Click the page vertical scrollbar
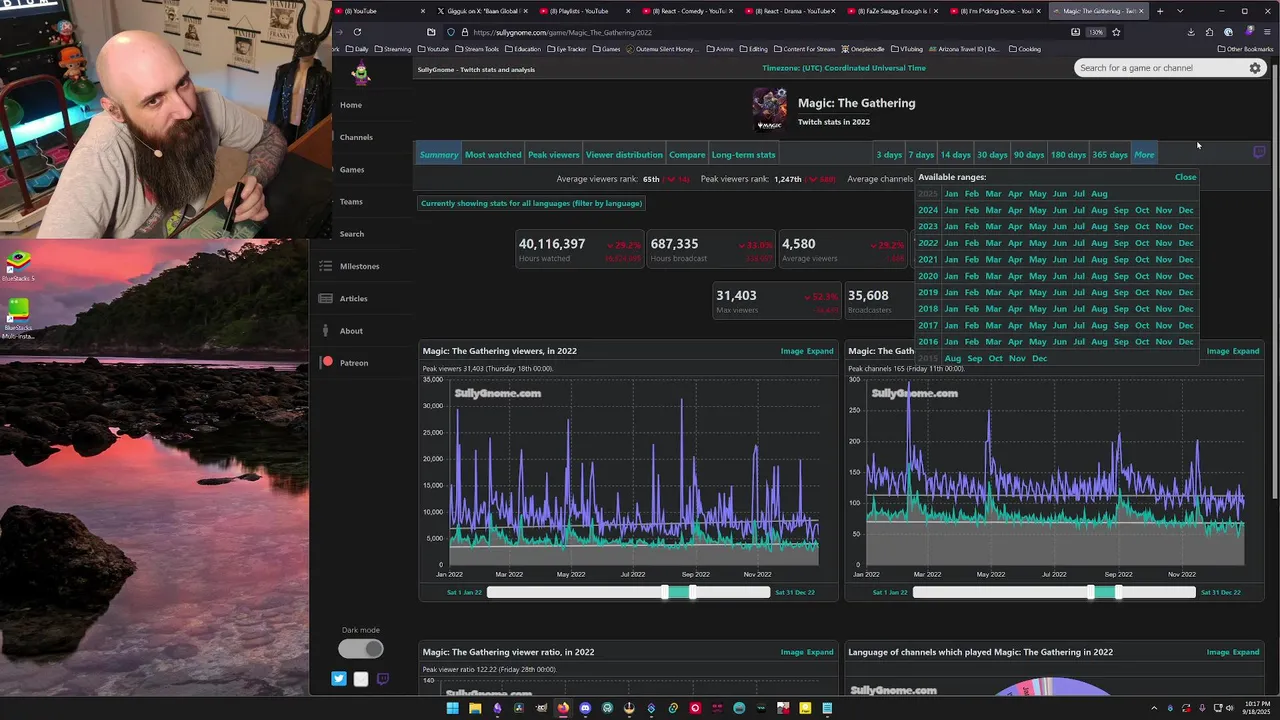1280x720 pixels. [x=1274, y=280]
